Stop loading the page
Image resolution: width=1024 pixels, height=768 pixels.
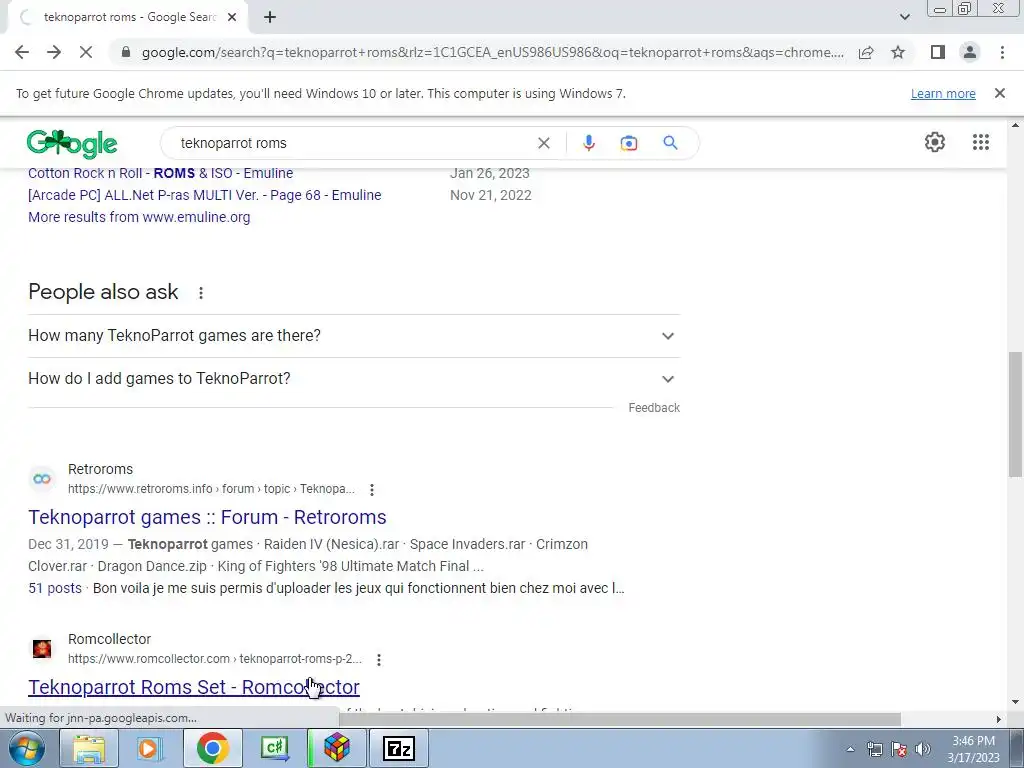click(x=86, y=52)
